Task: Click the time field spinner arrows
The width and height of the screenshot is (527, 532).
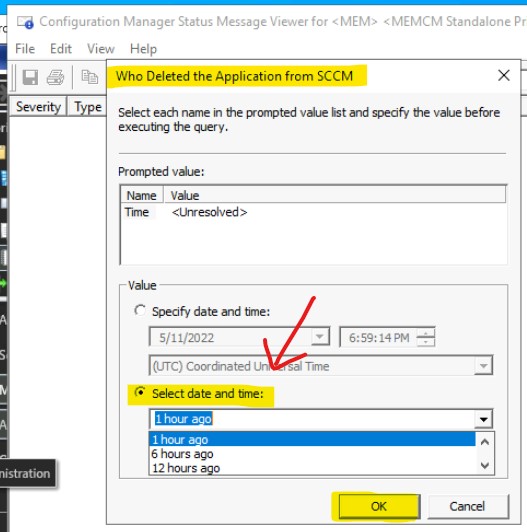Action: tap(426, 337)
